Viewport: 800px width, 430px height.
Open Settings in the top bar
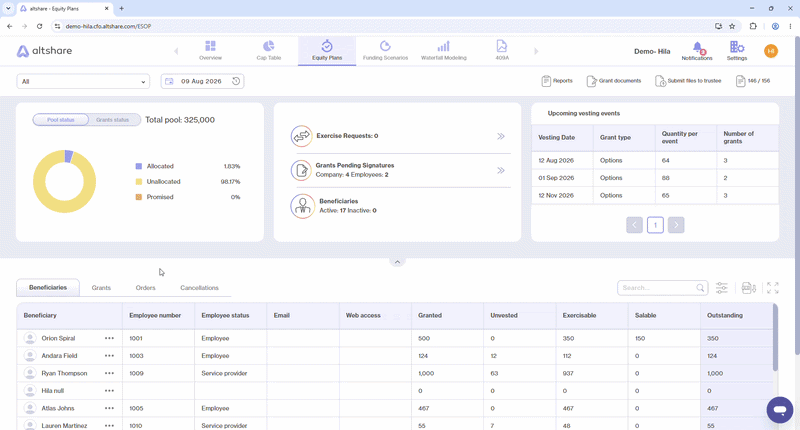pyautogui.click(x=737, y=51)
